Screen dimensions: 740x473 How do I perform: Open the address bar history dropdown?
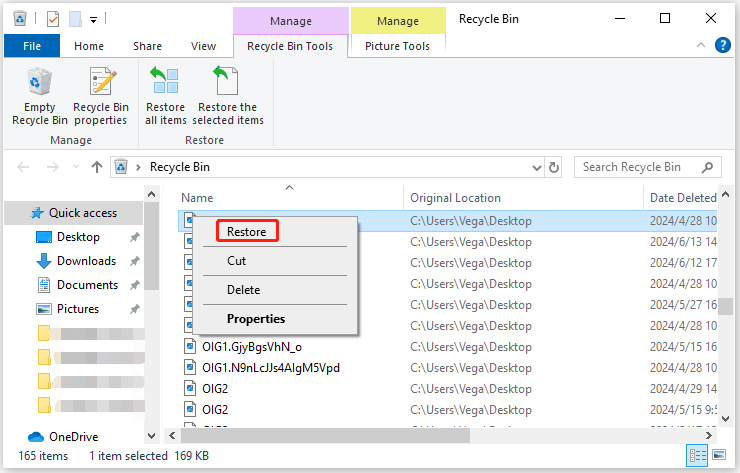point(537,168)
